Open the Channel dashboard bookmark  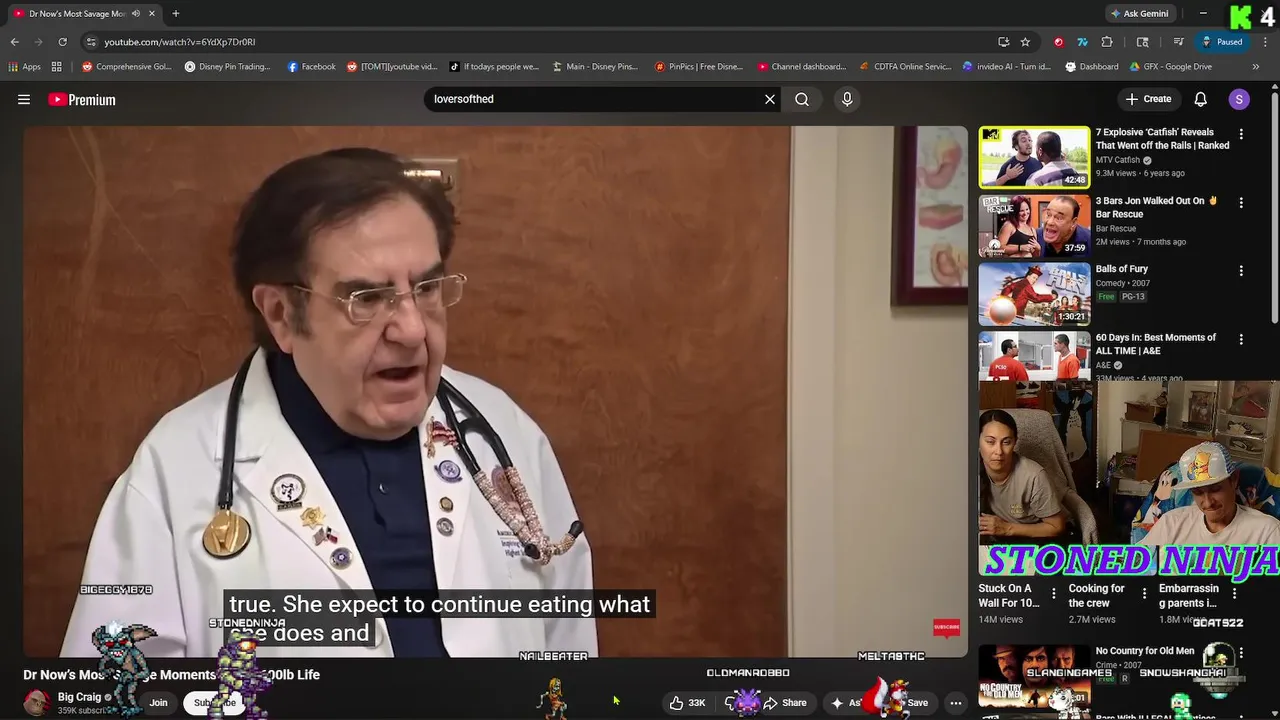pos(801,67)
